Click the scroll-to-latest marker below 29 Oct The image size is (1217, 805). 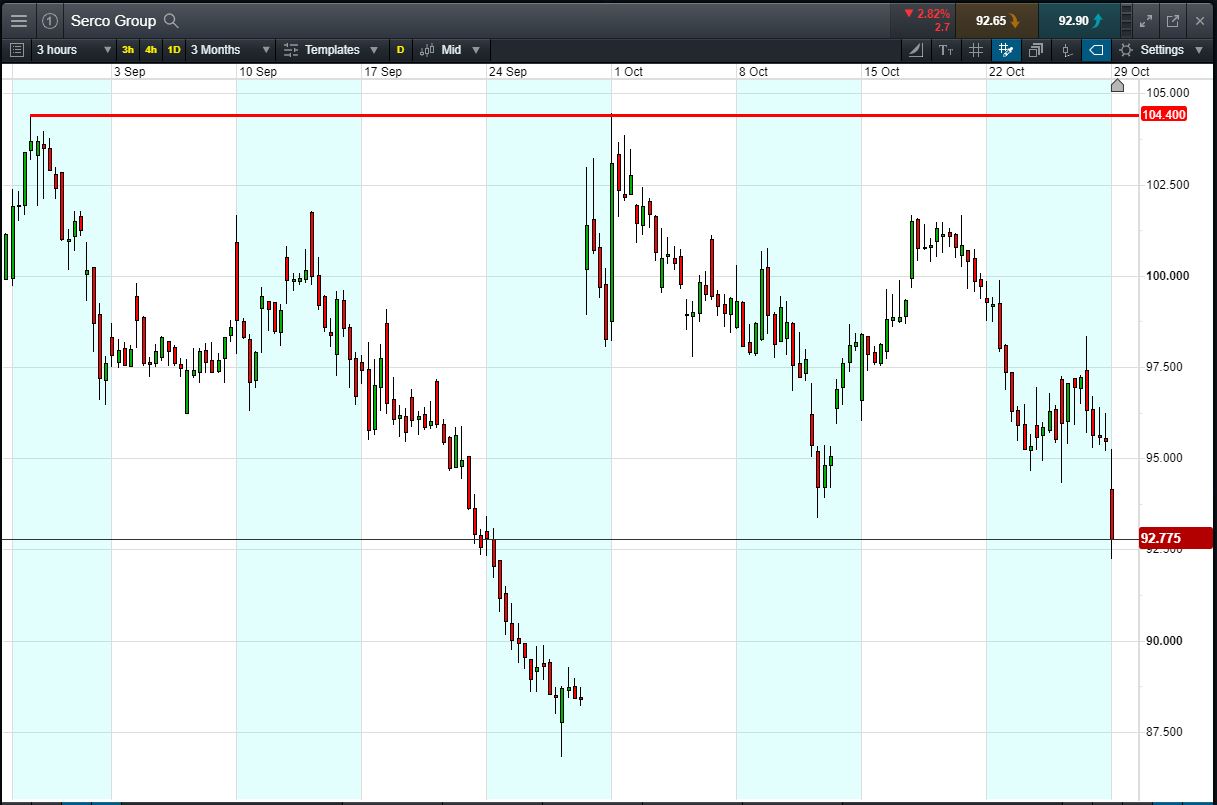coord(1118,86)
